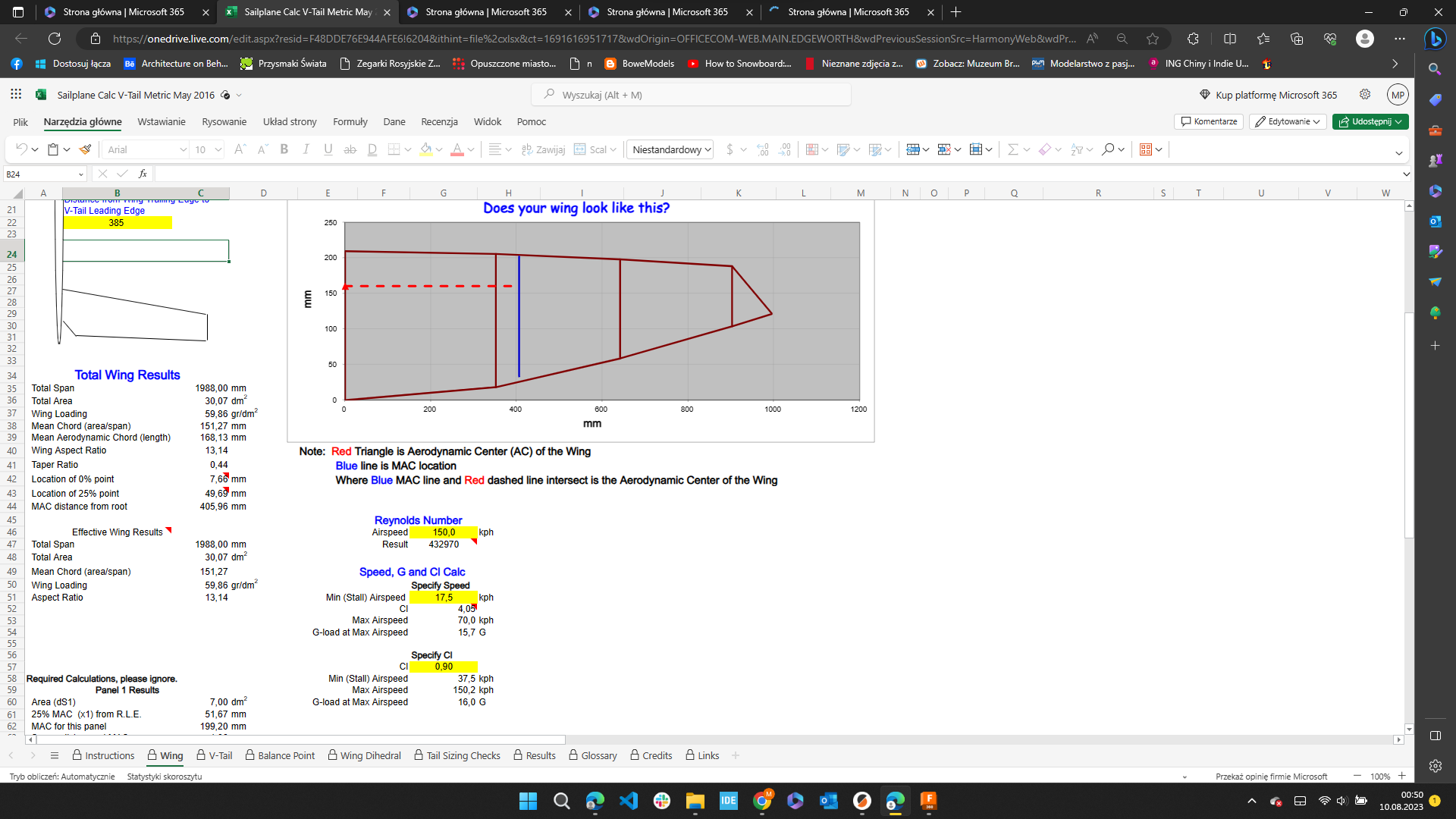Screen dimensions: 1456x819
Task: Toggle italic formatting
Action: 306,149
